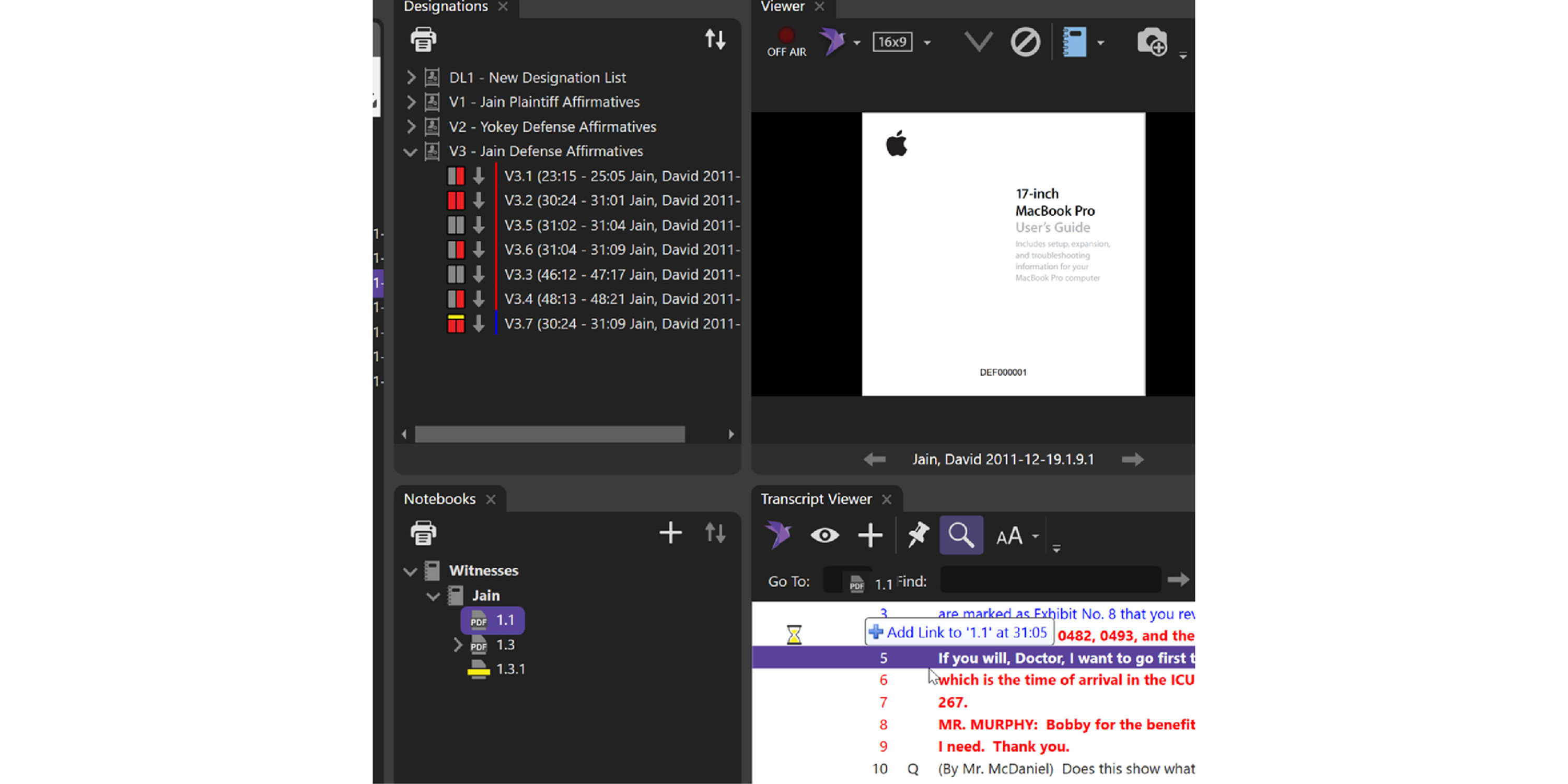Click the pushpin icon in Transcript Viewer
Viewport: 1568px width, 784px height.
tap(917, 535)
